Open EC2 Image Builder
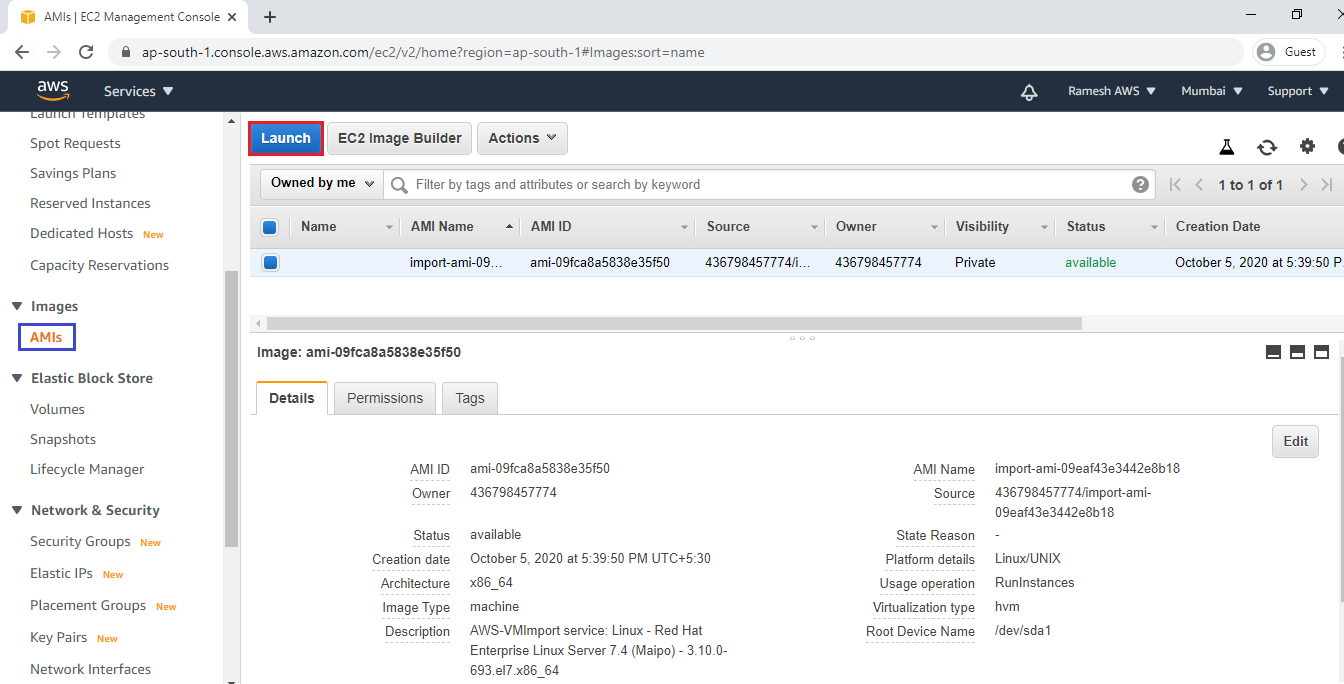 (400, 138)
